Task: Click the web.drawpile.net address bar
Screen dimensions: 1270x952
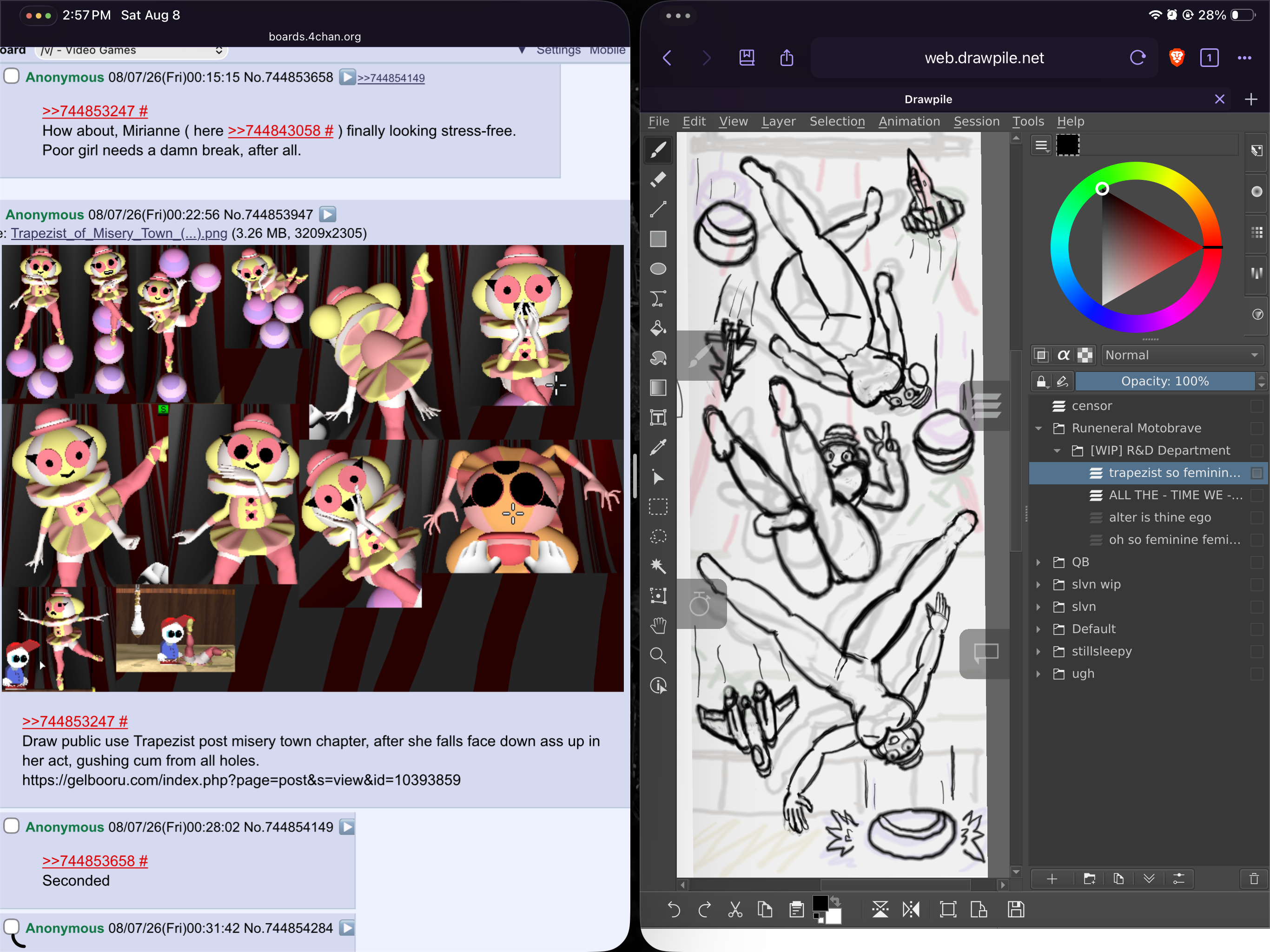Action: pos(984,58)
